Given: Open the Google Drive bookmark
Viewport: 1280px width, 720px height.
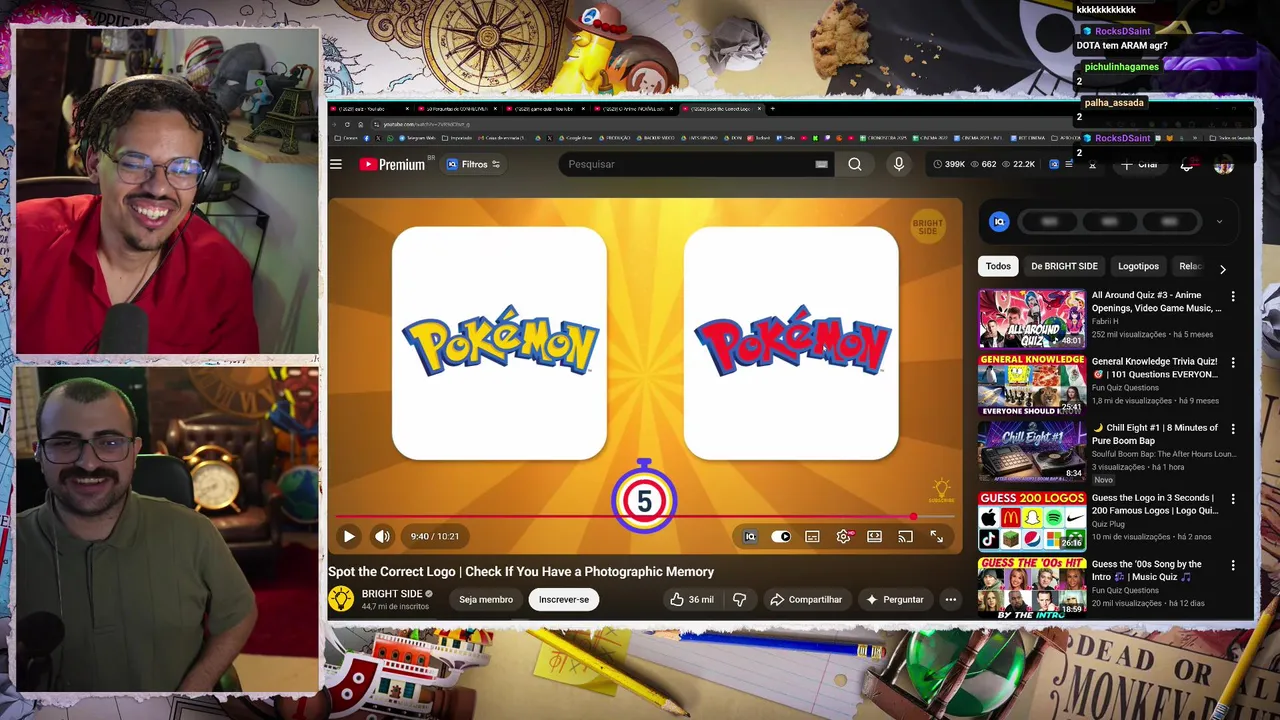Looking at the screenshot, I should [575, 138].
